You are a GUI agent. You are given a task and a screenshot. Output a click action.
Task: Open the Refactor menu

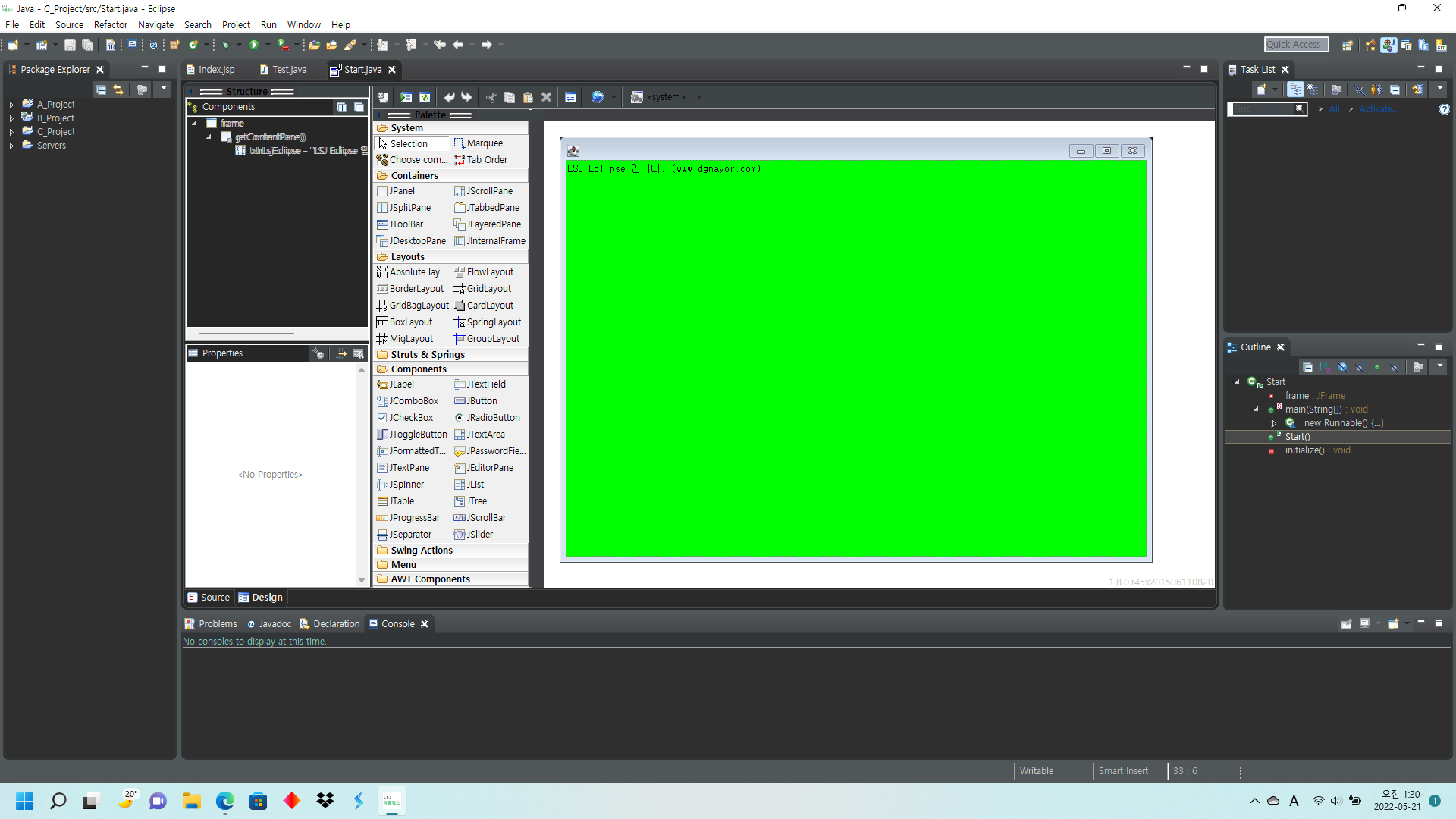(110, 24)
